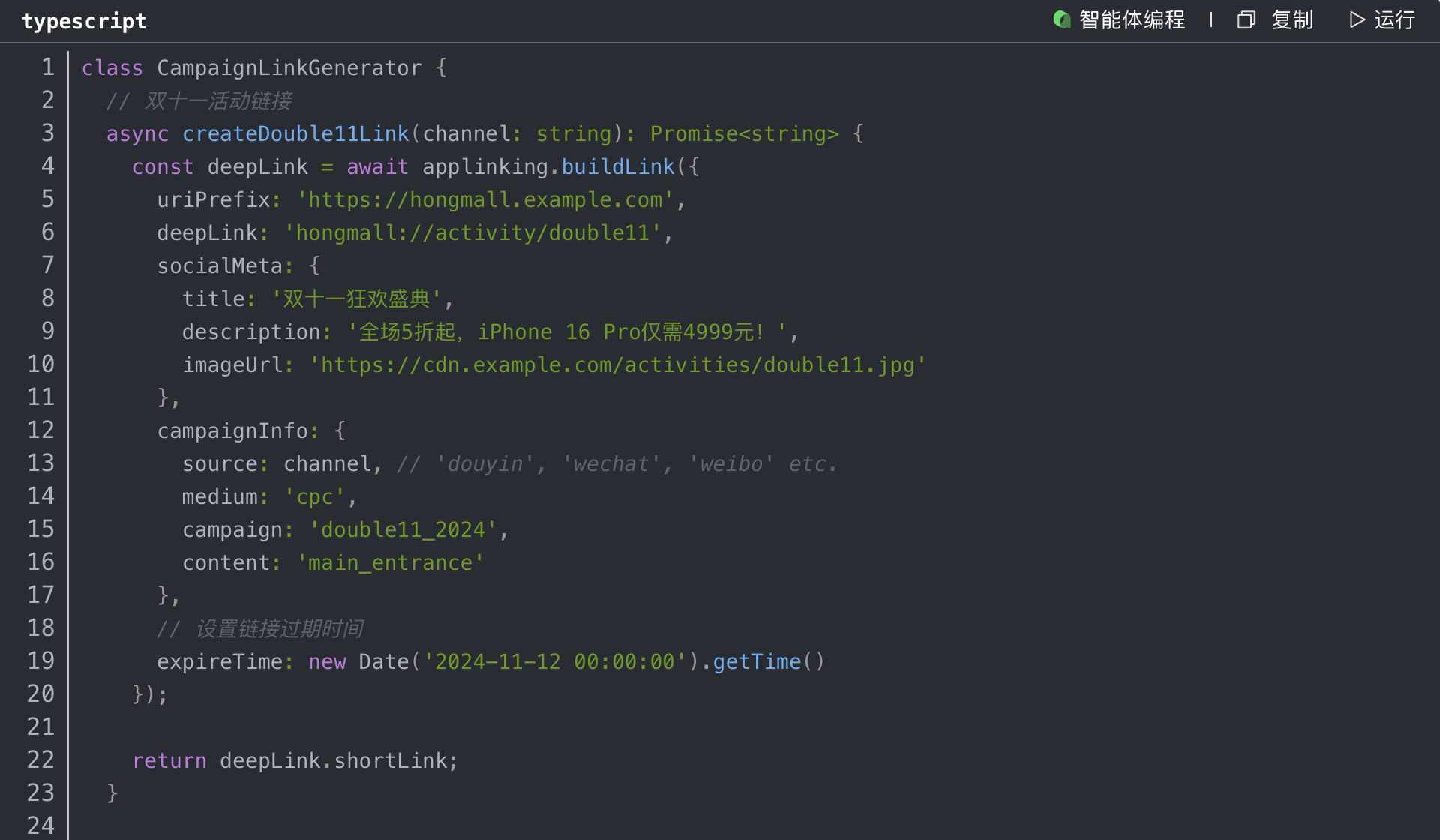Click the green AI agent coding icon

(x=1061, y=19)
